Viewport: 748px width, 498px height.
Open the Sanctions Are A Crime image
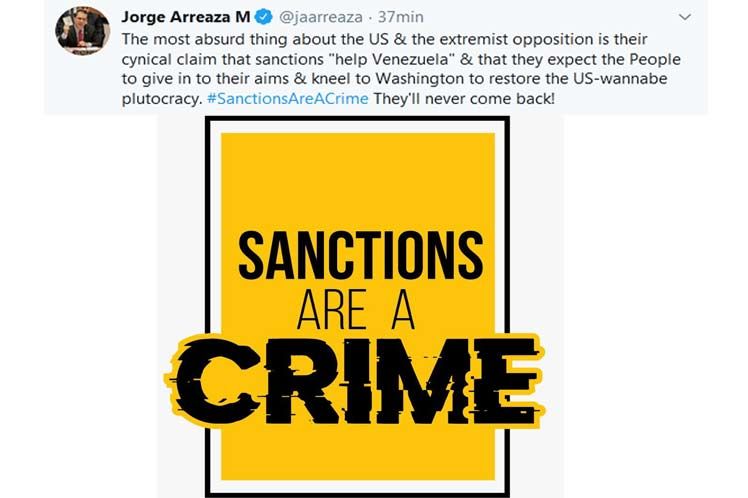tap(359, 307)
